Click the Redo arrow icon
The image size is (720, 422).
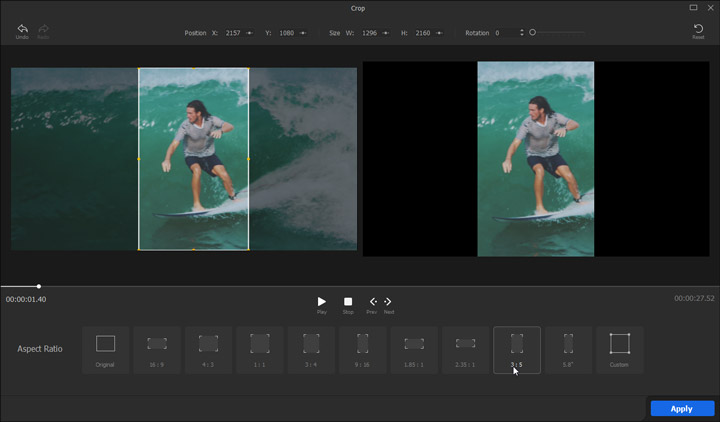tap(43, 28)
